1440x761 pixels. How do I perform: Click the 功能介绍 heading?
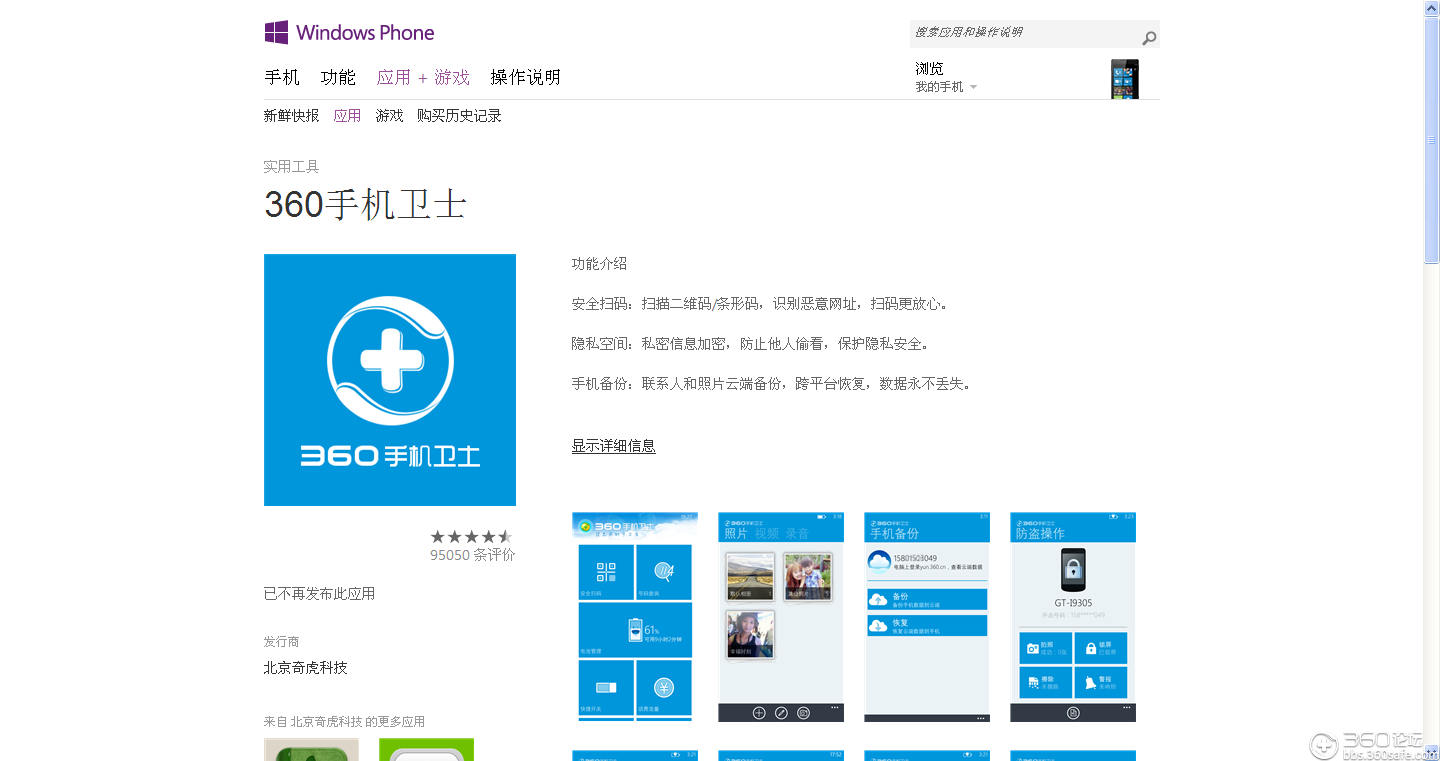(599, 264)
